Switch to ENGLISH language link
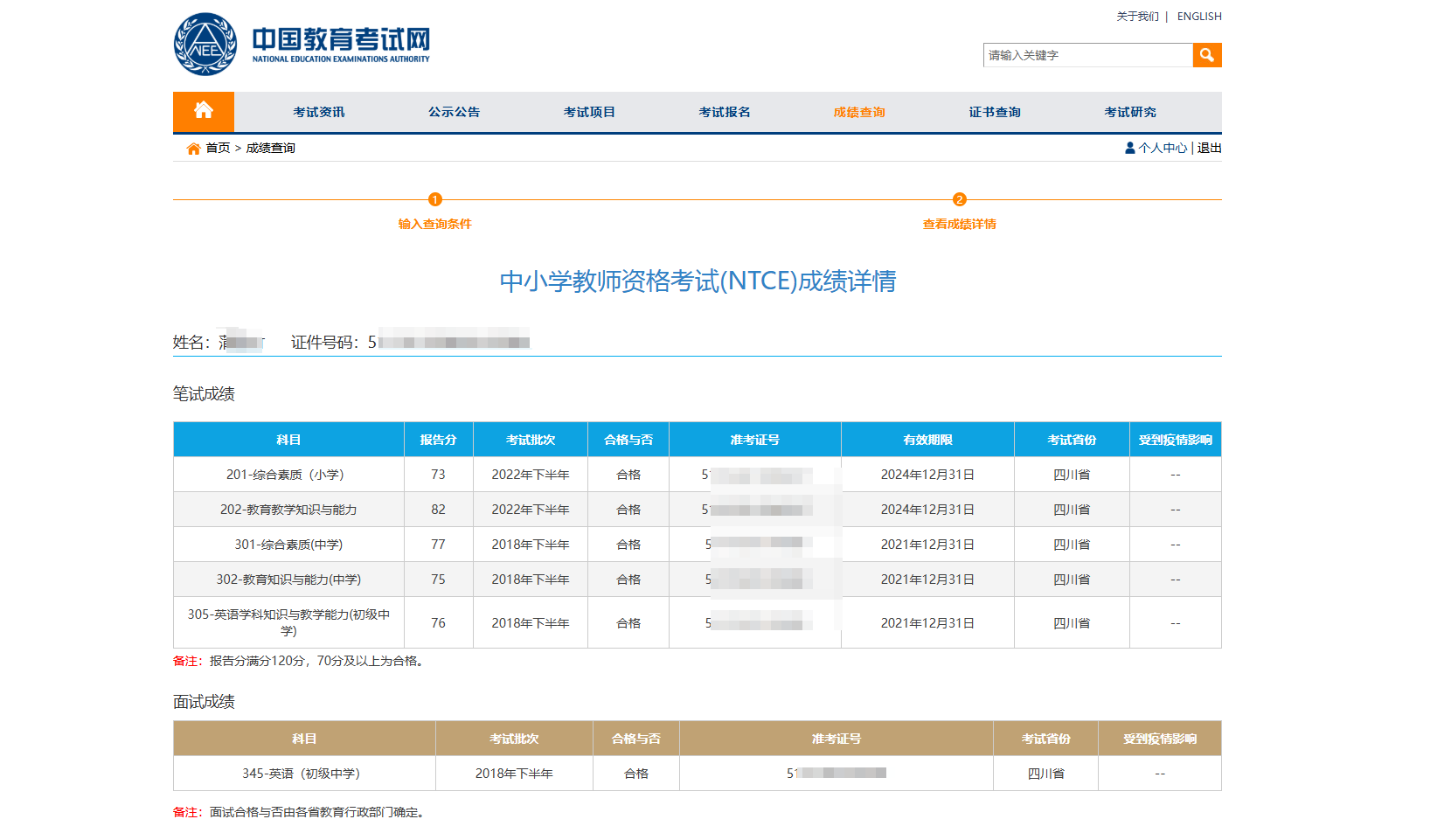The image size is (1444, 840). [1199, 17]
